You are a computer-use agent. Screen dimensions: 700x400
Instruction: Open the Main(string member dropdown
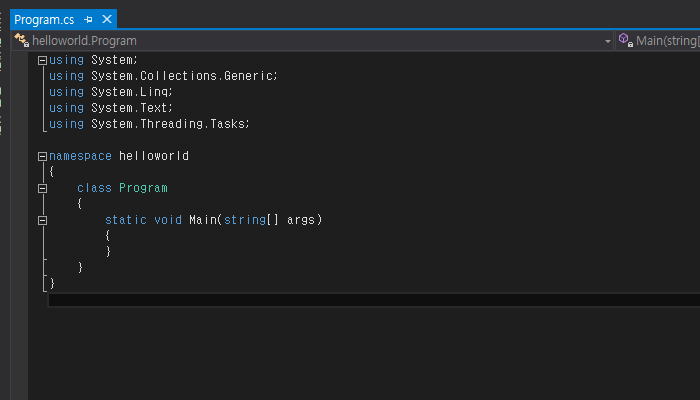[x=658, y=41]
